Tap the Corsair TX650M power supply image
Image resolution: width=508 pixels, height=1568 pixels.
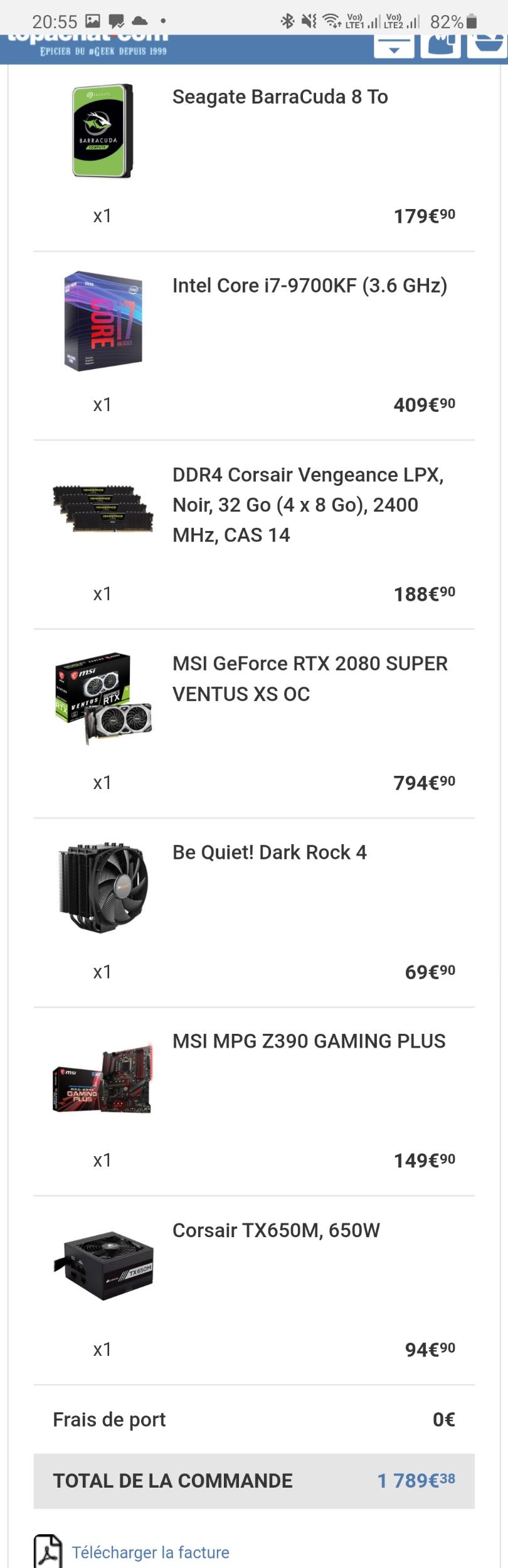(x=103, y=1265)
